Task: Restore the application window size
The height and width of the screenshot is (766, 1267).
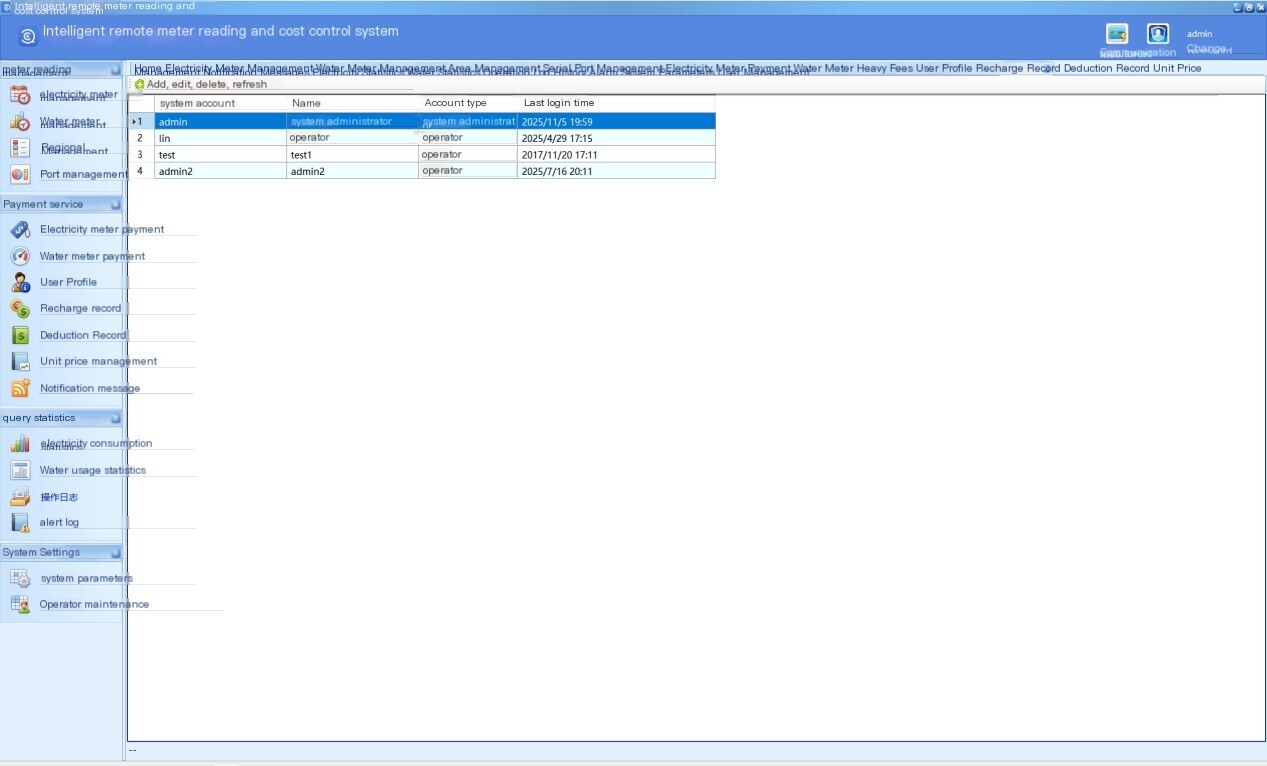Action: [1249, 7]
